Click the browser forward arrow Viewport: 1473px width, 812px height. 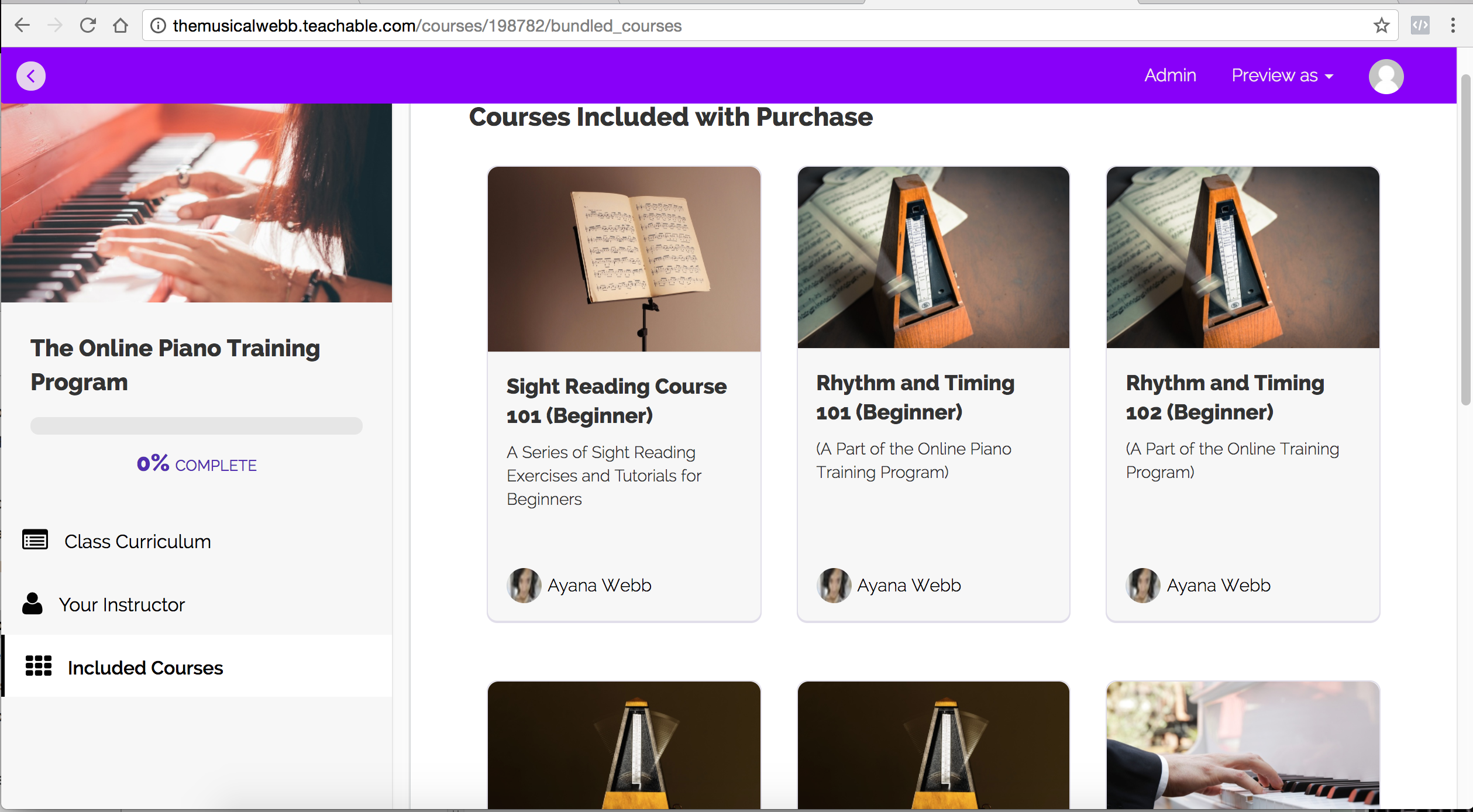pyautogui.click(x=54, y=25)
